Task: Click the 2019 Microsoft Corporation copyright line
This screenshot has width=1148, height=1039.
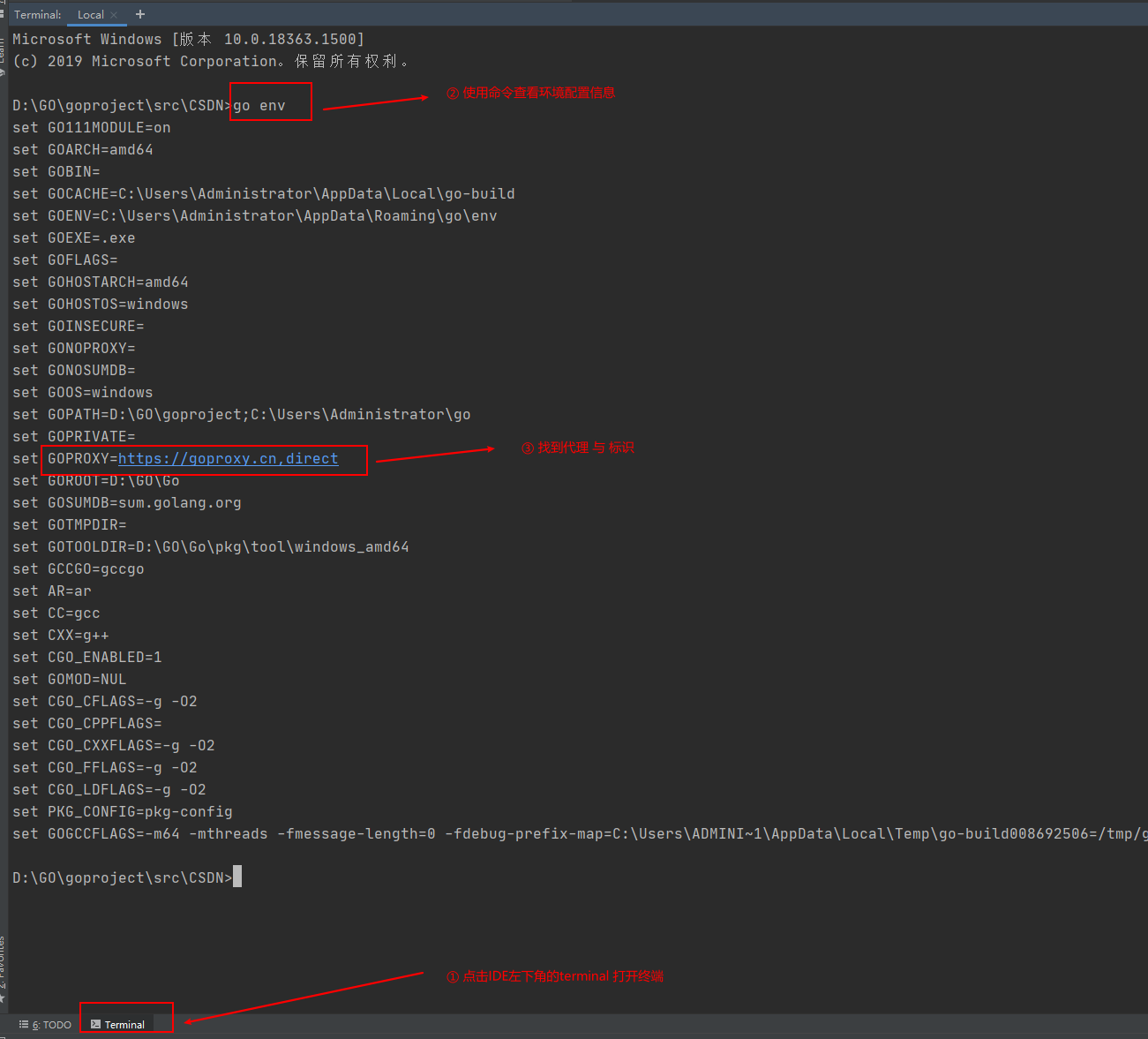Action: [x=211, y=62]
